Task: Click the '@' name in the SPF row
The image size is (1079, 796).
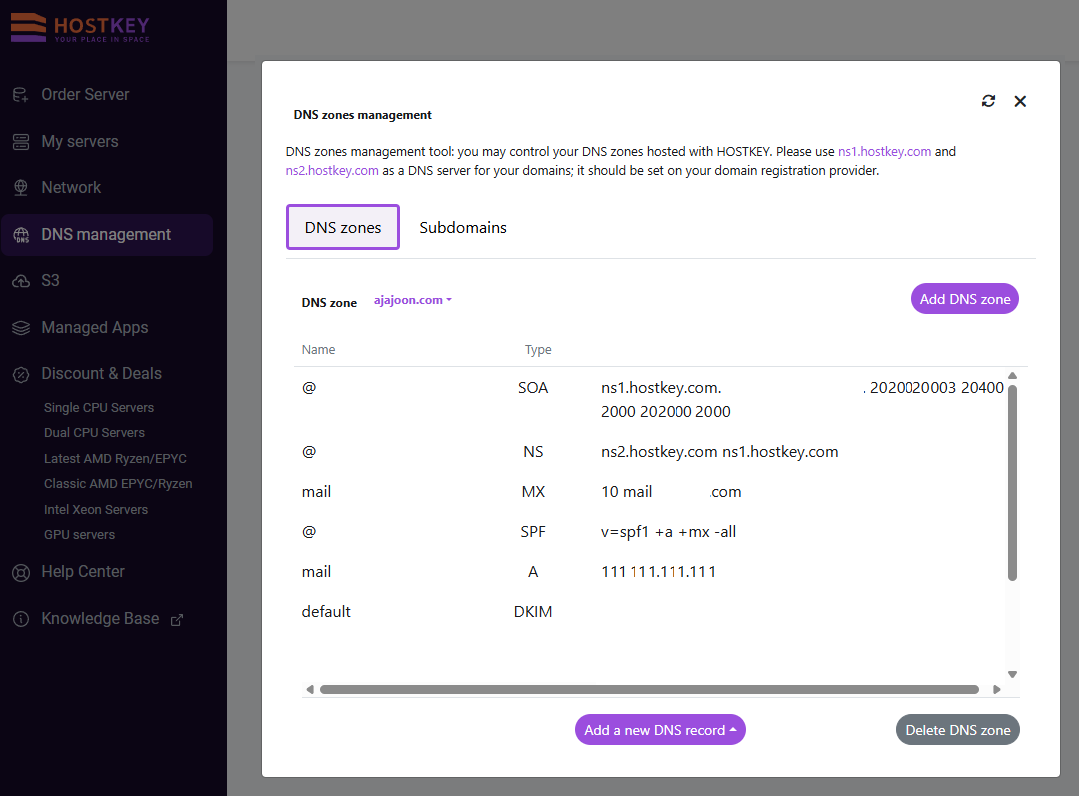Action: tap(309, 532)
